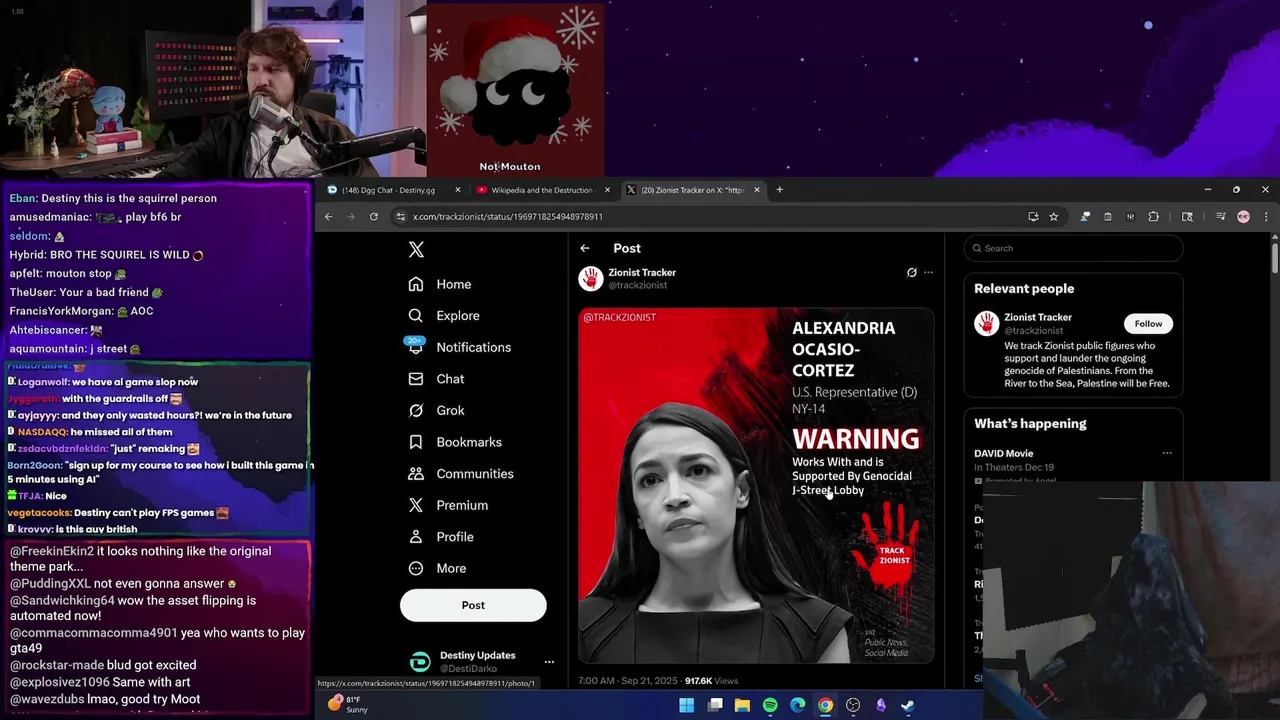This screenshot has height=720, width=1280.
Task: Open Home in the X sidebar
Action: click(x=440, y=284)
